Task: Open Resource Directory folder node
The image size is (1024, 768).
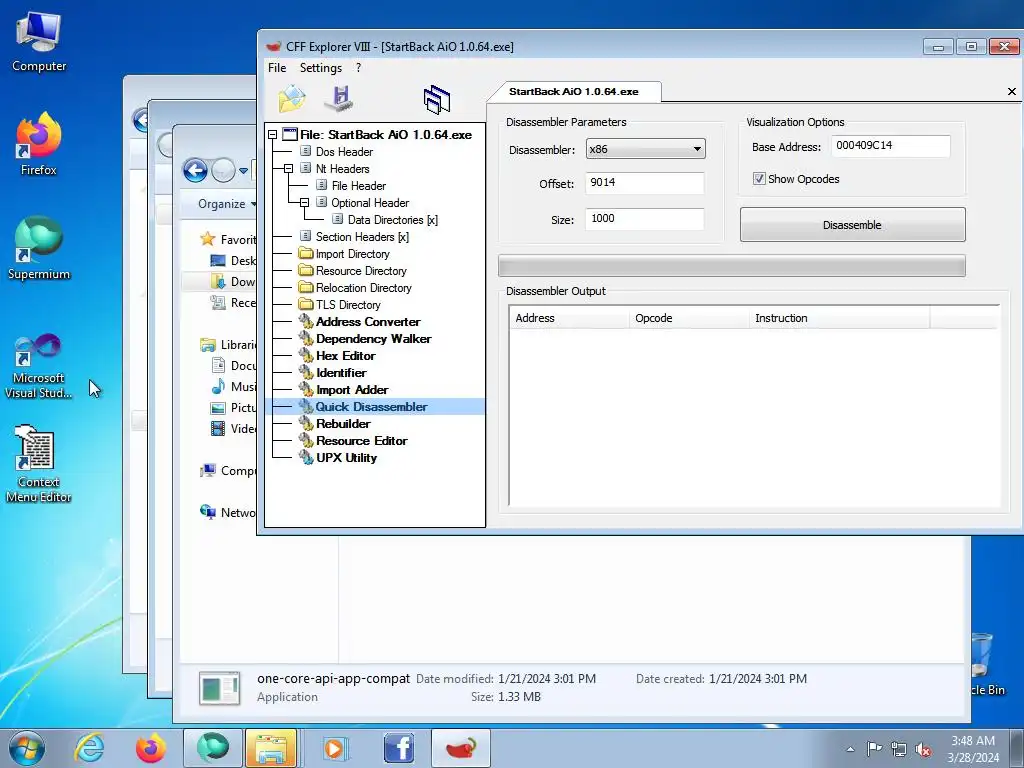Action: pyautogui.click(x=360, y=270)
